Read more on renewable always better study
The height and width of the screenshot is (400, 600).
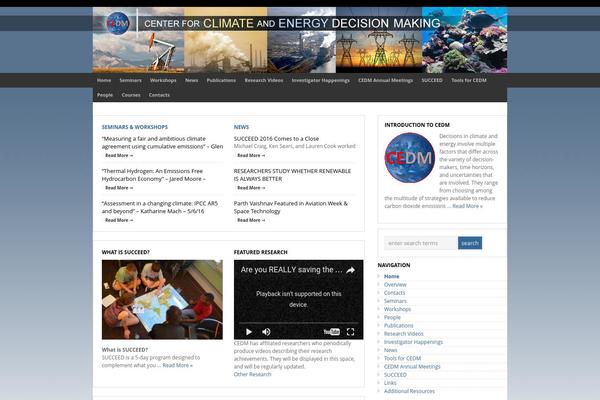pyautogui.click(x=251, y=188)
